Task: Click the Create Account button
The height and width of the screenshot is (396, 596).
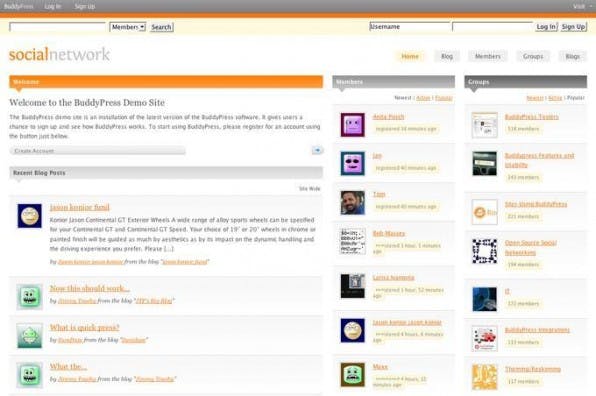Action: [98, 151]
